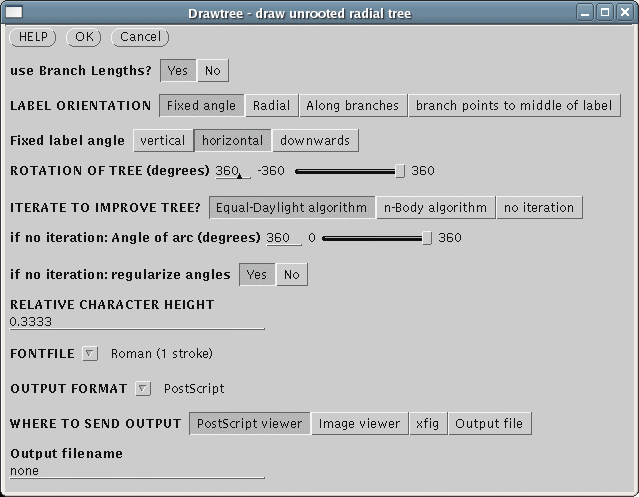This screenshot has height=497, width=639.
Task: Select Equal-Daylight algorithm option
Action: pos(292,208)
